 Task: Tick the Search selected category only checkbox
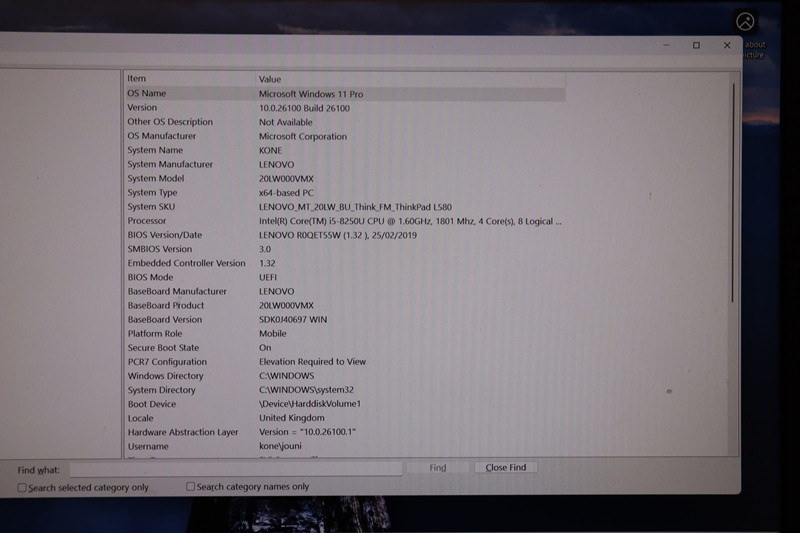click(22, 488)
